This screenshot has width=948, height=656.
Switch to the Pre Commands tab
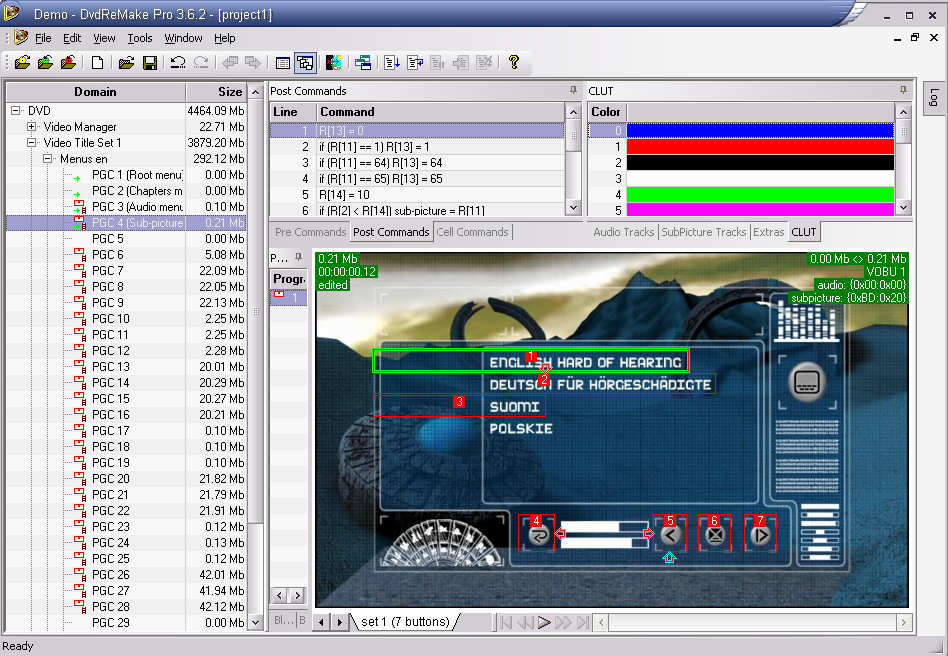tap(310, 232)
